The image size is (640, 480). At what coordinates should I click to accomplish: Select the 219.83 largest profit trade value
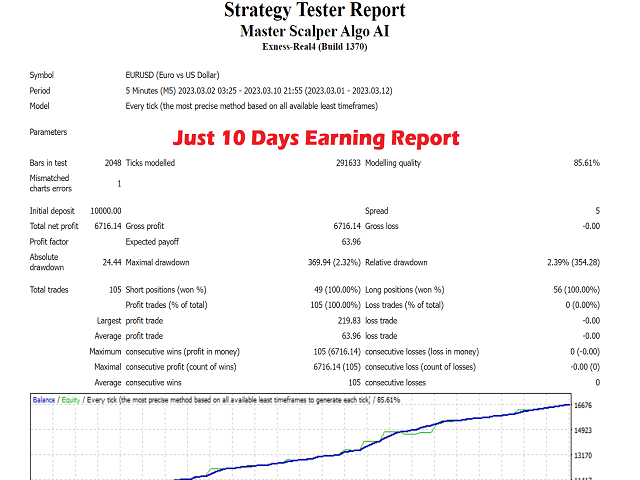tap(349, 321)
